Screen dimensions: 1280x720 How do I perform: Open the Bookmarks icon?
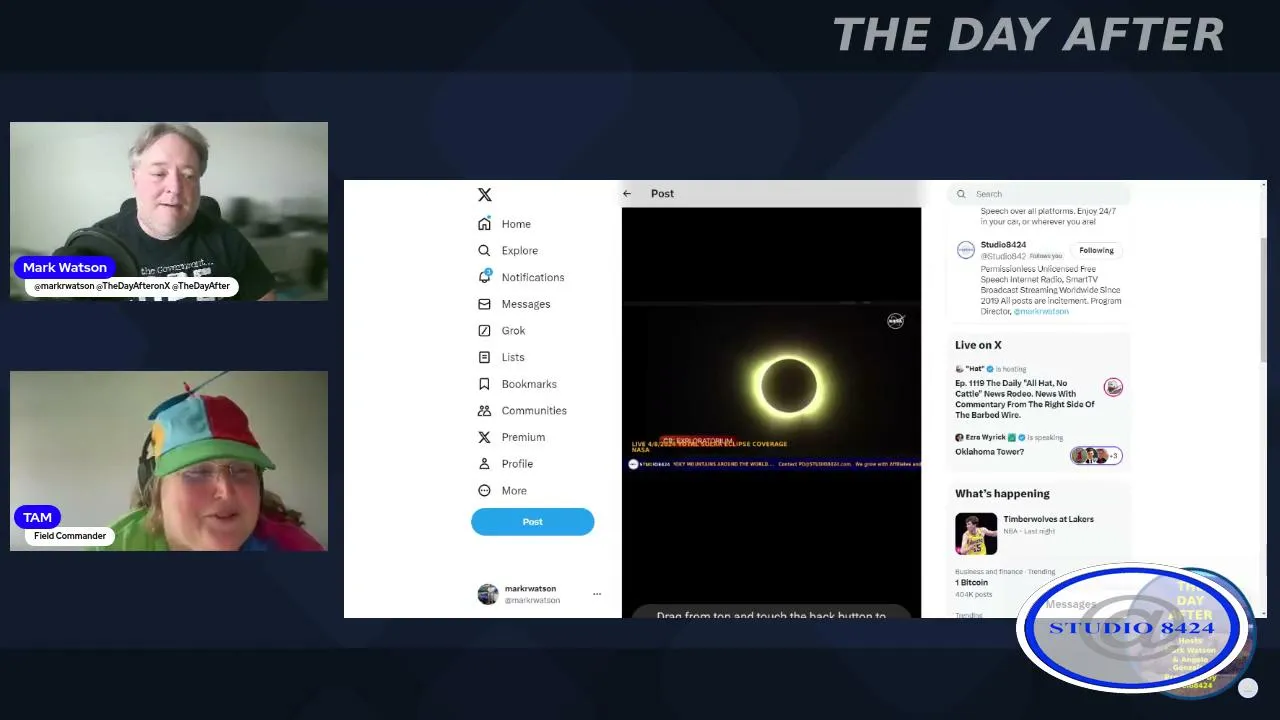coord(484,384)
